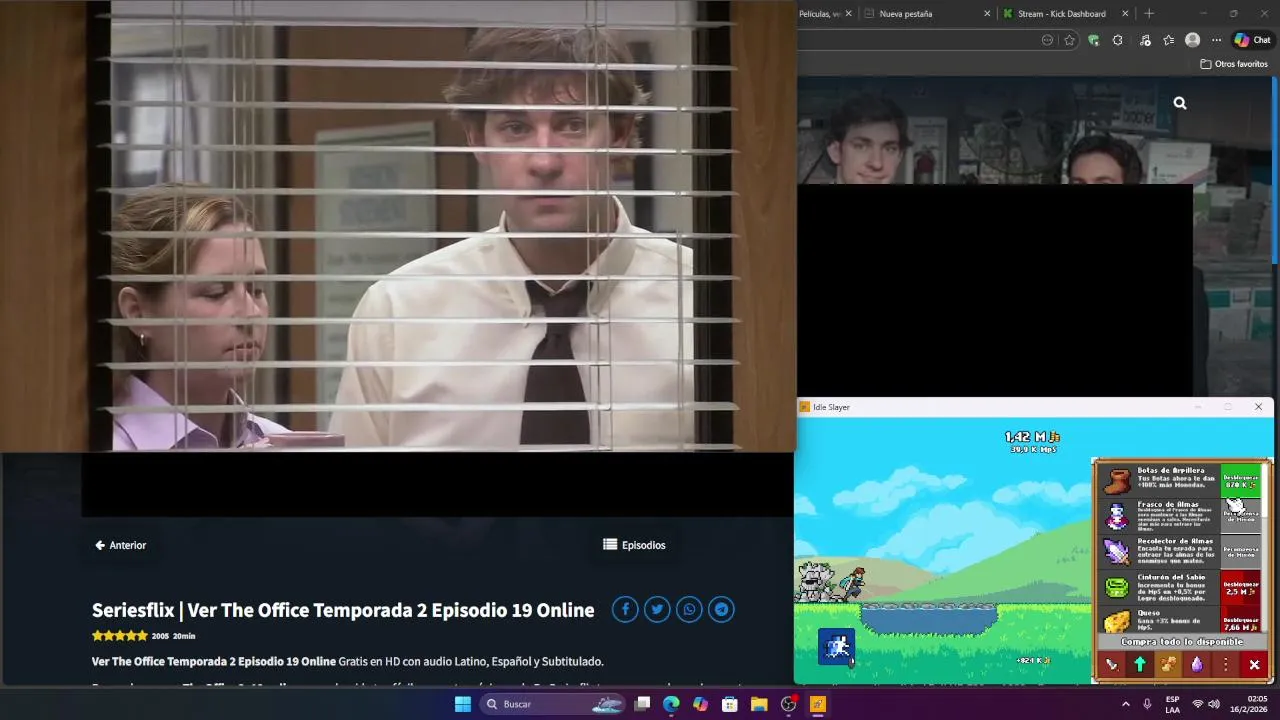1280x720 pixels.
Task: Share episode on Facebook
Action: (x=625, y=609)
